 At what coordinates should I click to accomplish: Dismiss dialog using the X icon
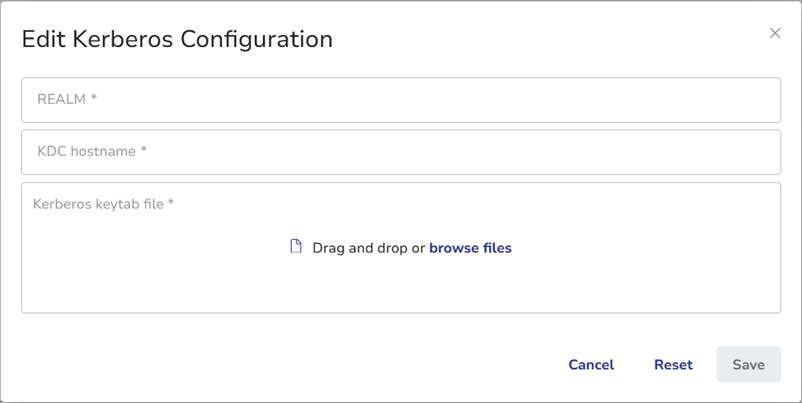pyautogui.click(x=775, y=33)
